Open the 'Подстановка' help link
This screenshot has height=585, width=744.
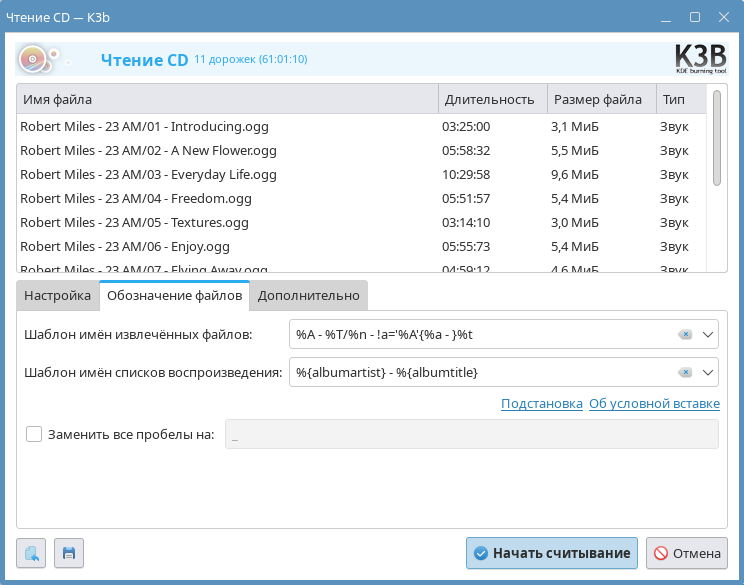pos(541,404)
